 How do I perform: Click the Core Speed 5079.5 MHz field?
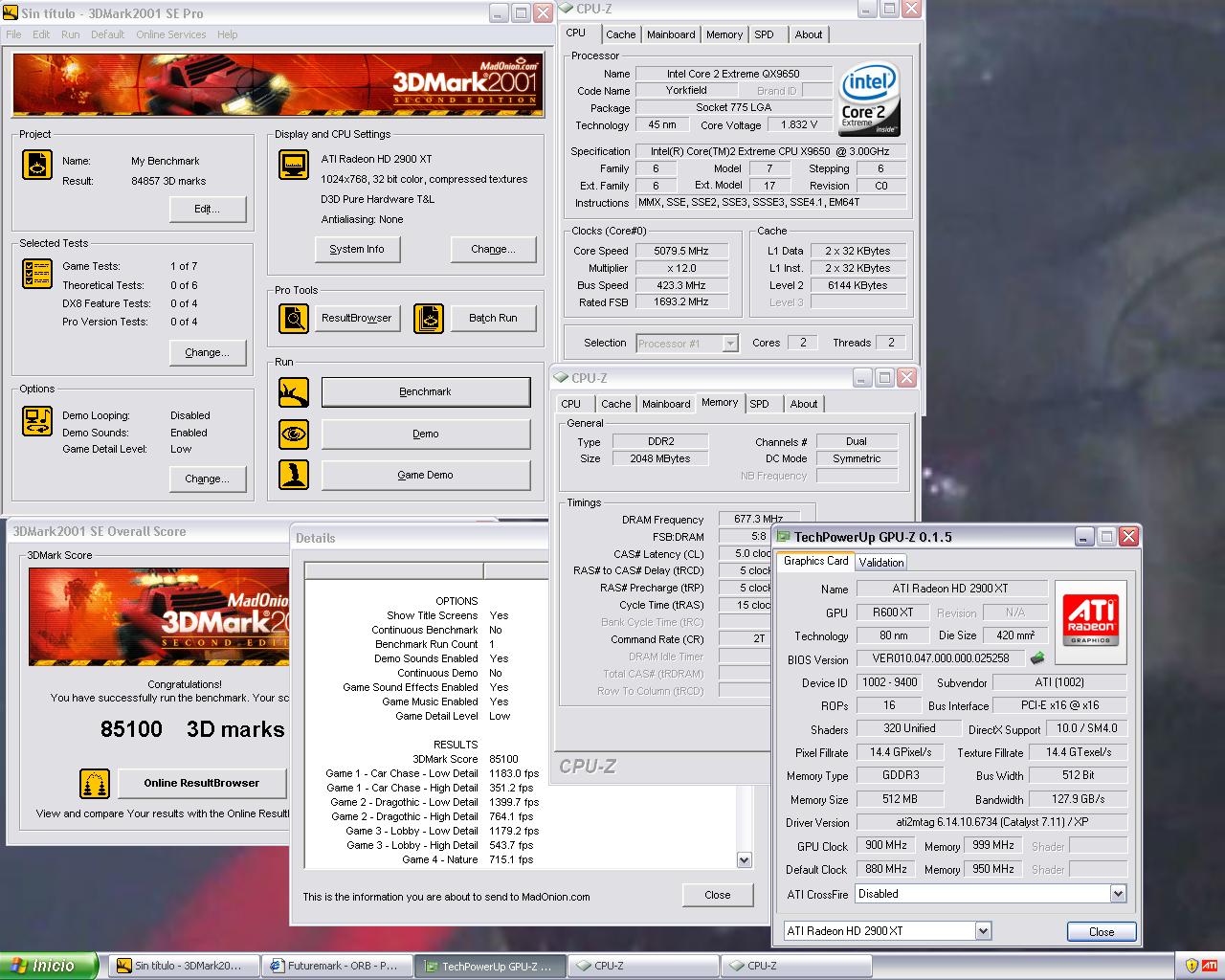(x=681, y=251)
